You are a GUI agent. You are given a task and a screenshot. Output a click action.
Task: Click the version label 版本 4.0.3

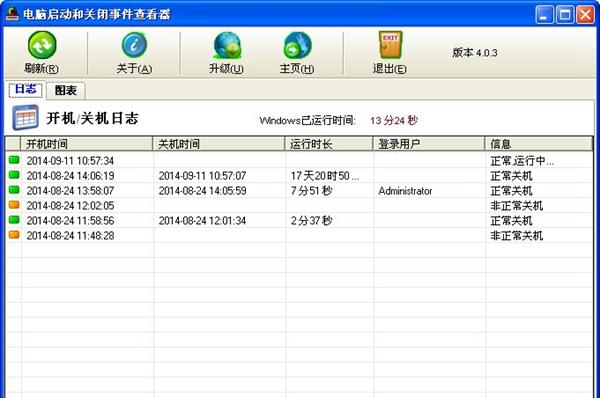click(x=474, y=52)
